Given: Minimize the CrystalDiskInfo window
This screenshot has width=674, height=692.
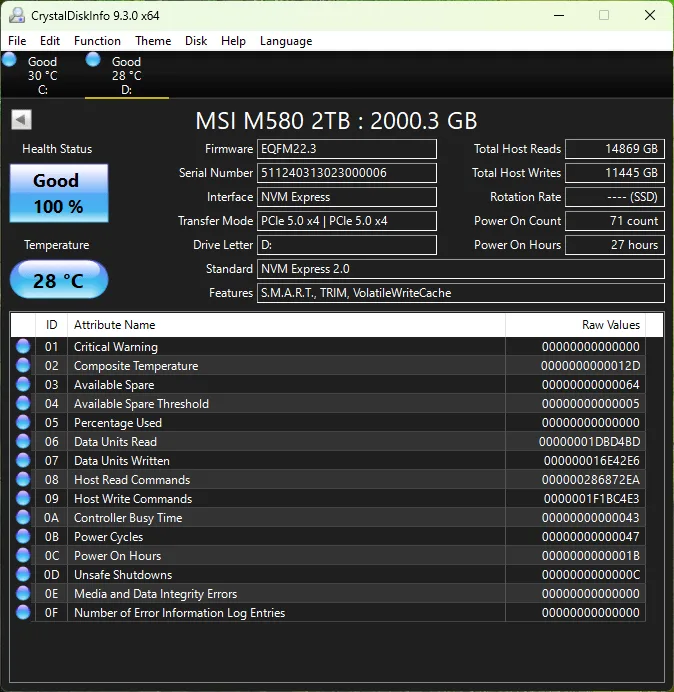Looking at the screenshot, I should [x=559, y=15].
